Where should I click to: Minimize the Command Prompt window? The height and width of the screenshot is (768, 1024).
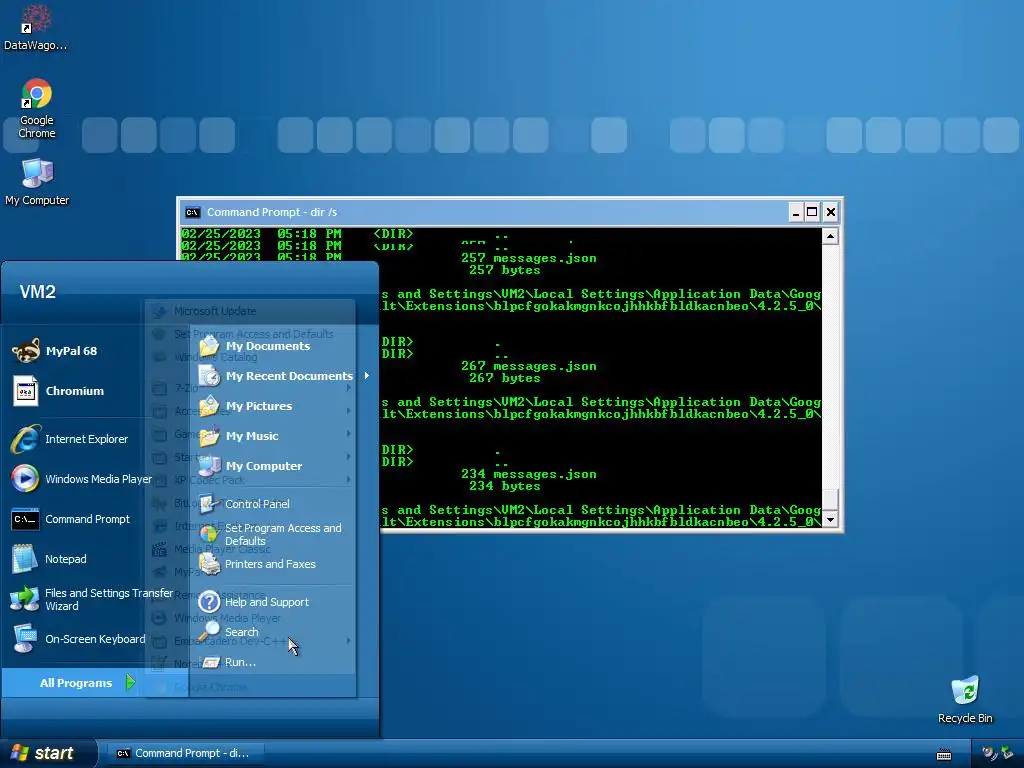click(795, 212)
